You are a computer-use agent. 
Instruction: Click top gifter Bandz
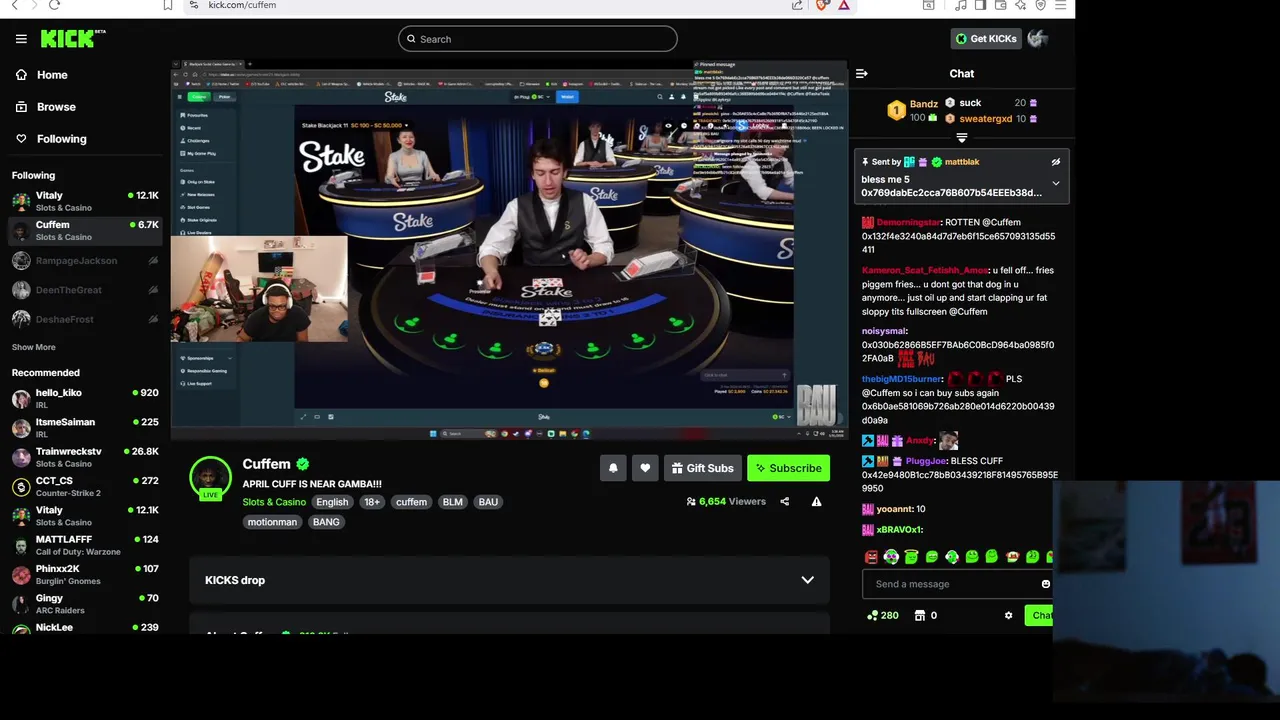(924, 104)
